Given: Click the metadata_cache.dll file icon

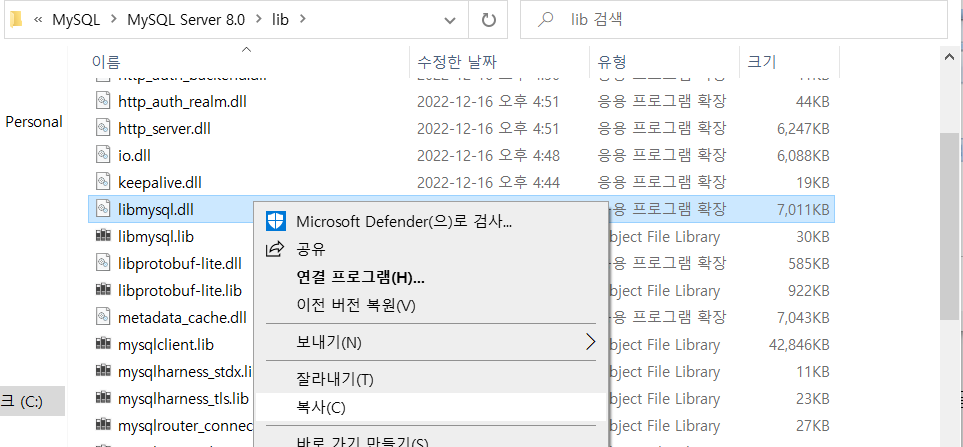Looking at the screenshot, I should coord(103,317).
